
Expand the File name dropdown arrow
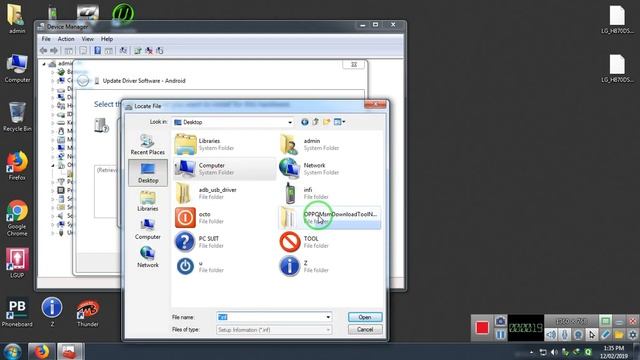328,317
